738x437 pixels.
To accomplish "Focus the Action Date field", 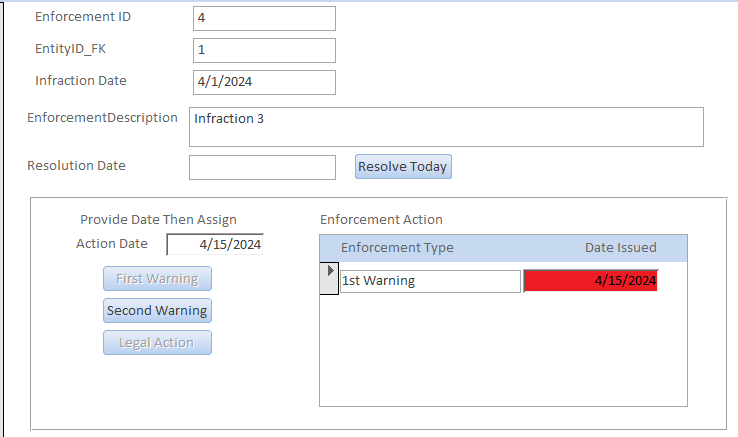I will pyautogui.click(x=215, y=244).
